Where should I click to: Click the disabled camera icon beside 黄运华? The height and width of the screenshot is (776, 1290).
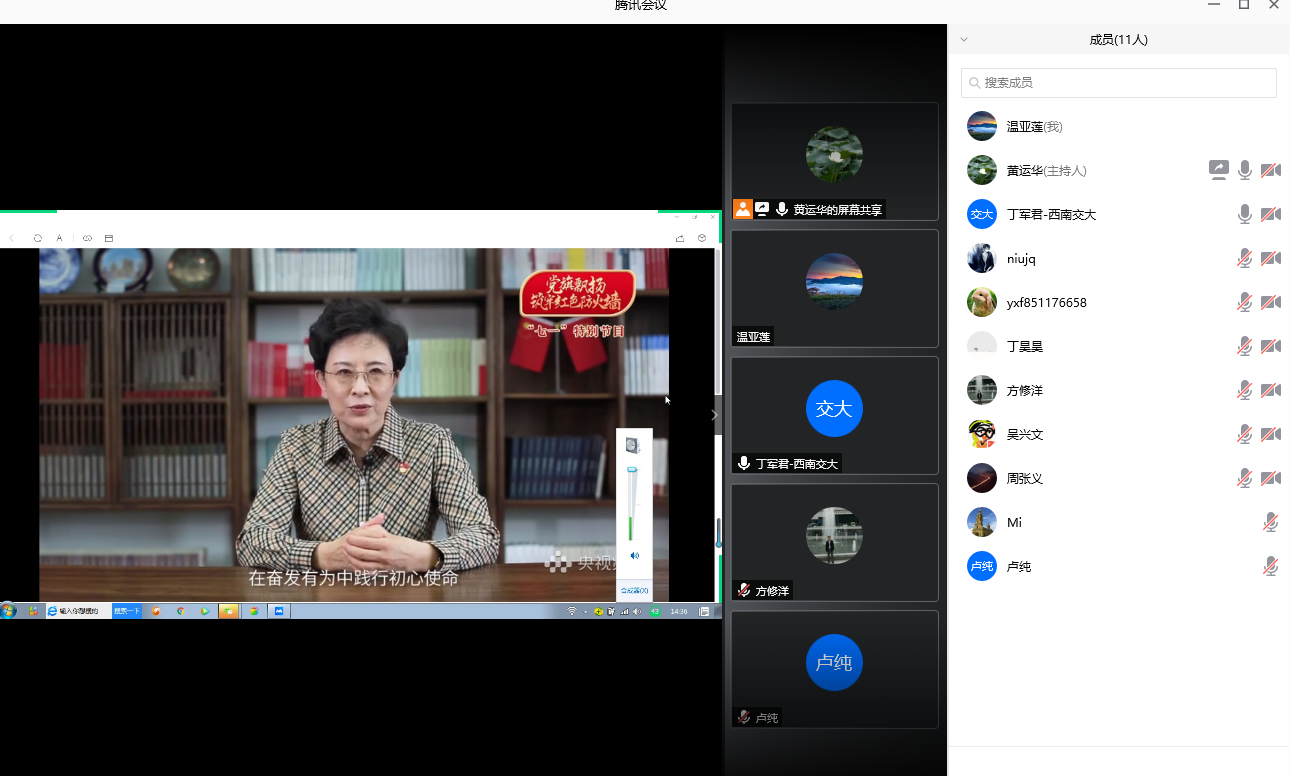tap(1270, 170)
